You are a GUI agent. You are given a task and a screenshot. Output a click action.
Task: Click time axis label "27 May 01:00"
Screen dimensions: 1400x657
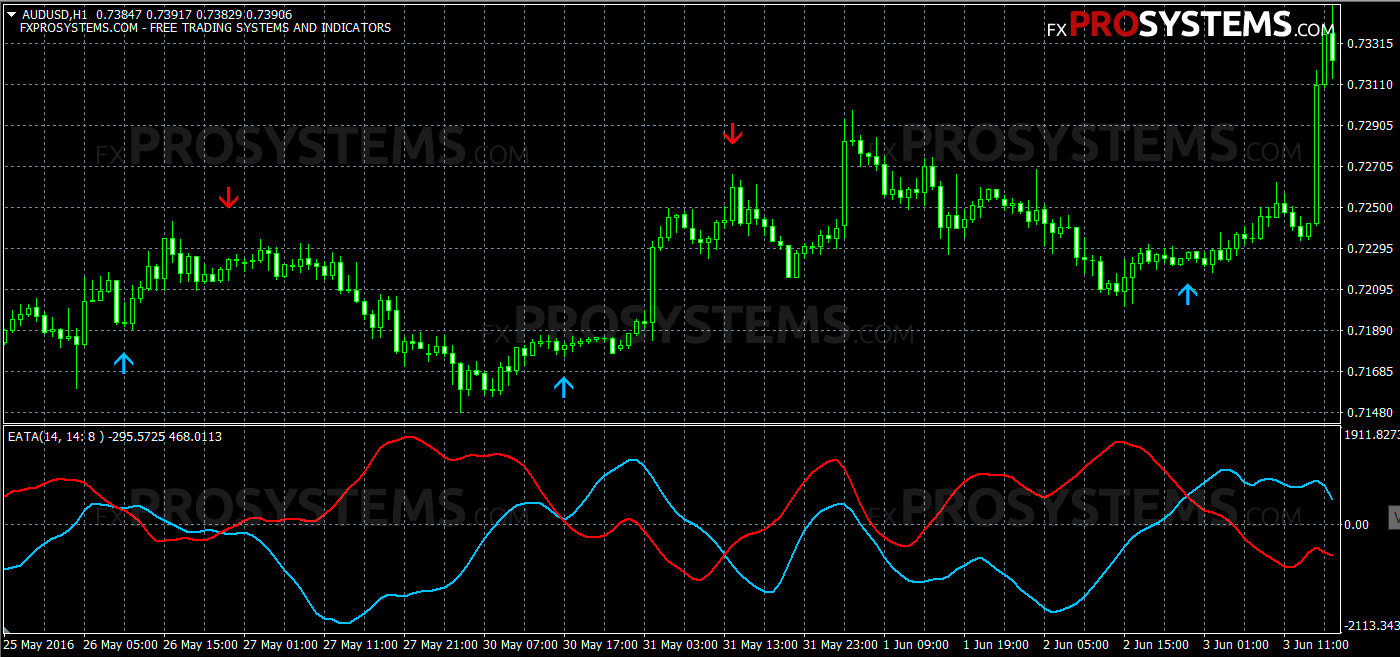click(280, 644)
